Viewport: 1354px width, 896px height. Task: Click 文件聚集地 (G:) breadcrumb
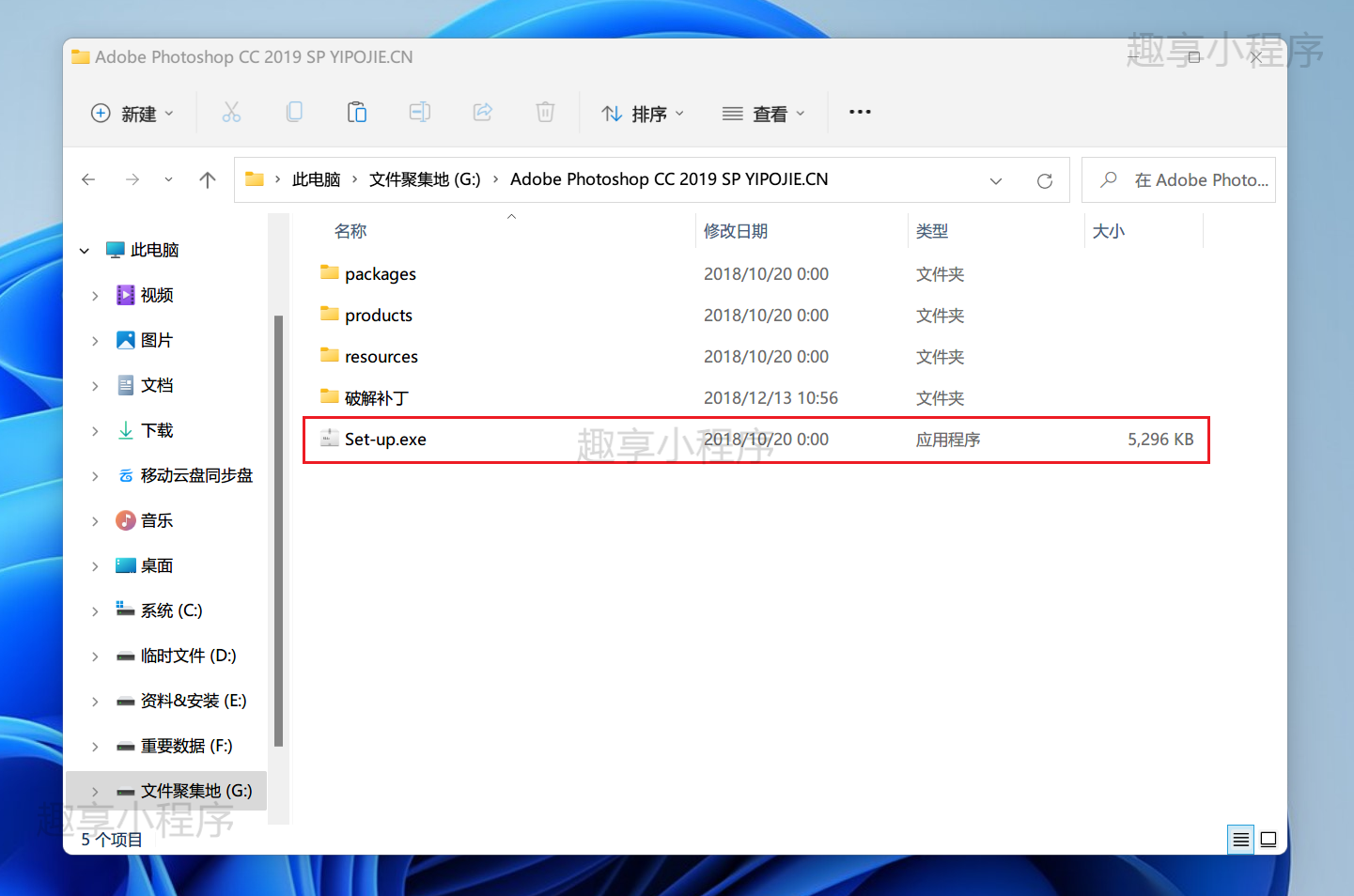pyautogui.click(x=425, y=179)
